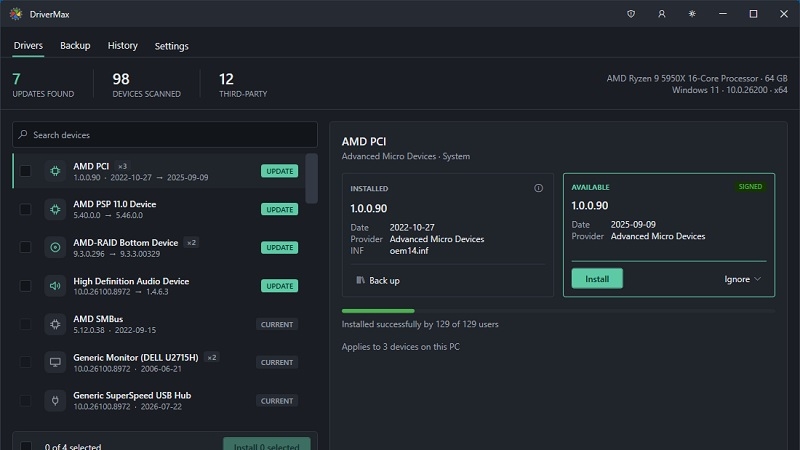The image size is (800, 450).
Task: Check the Generic SuperSpeed USB Hub checkbox
Action: 25,401
